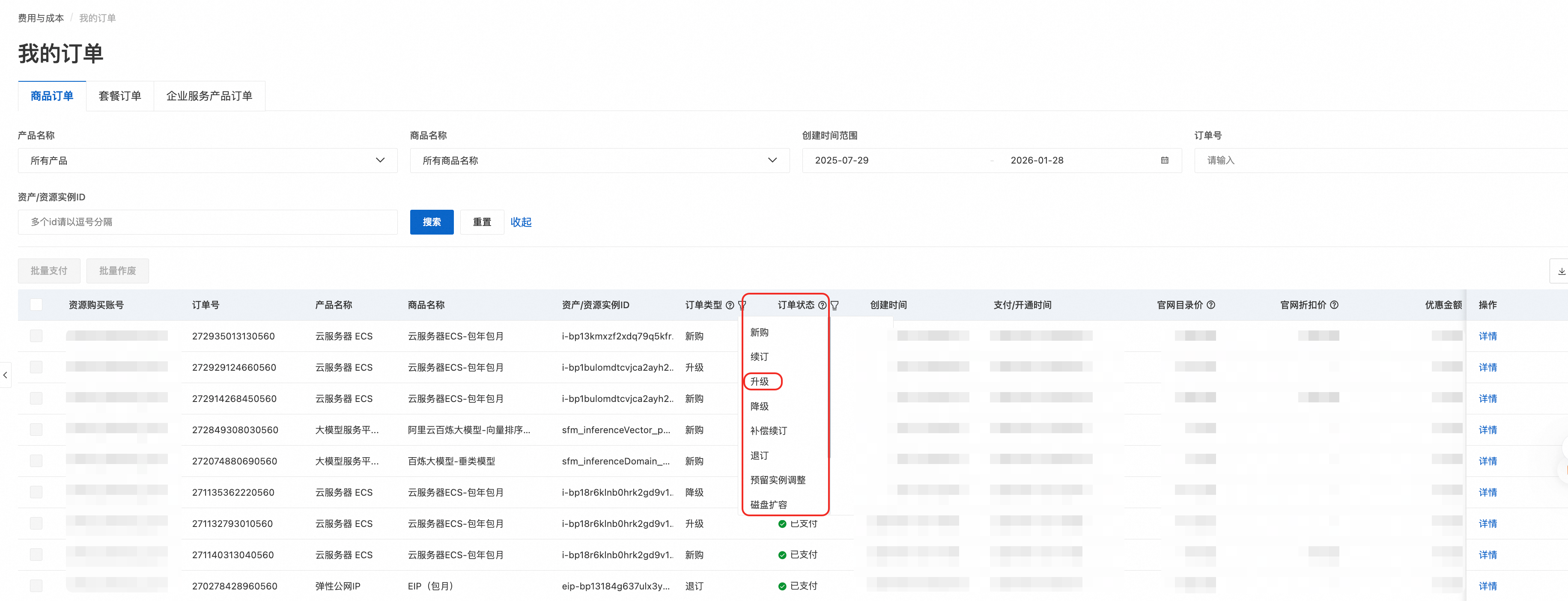Click the 支付/开通时间 column header
Screen dimensions: 1568x601
coord(1022,305)
